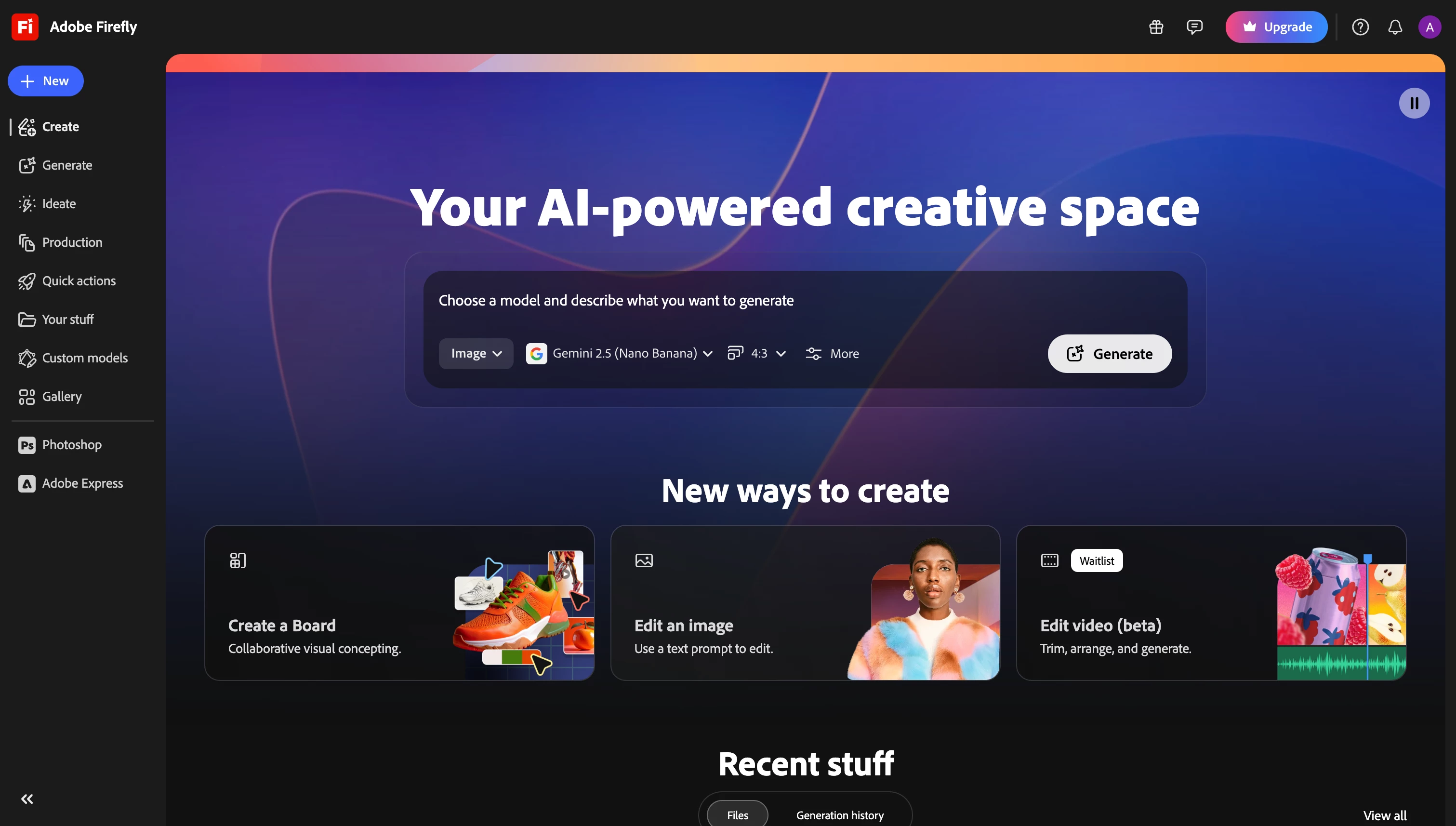Collapse the sidebar with double-chevron icon
Image resolution: width=1456 pixels, height=826 pixels.
(26, 799)
